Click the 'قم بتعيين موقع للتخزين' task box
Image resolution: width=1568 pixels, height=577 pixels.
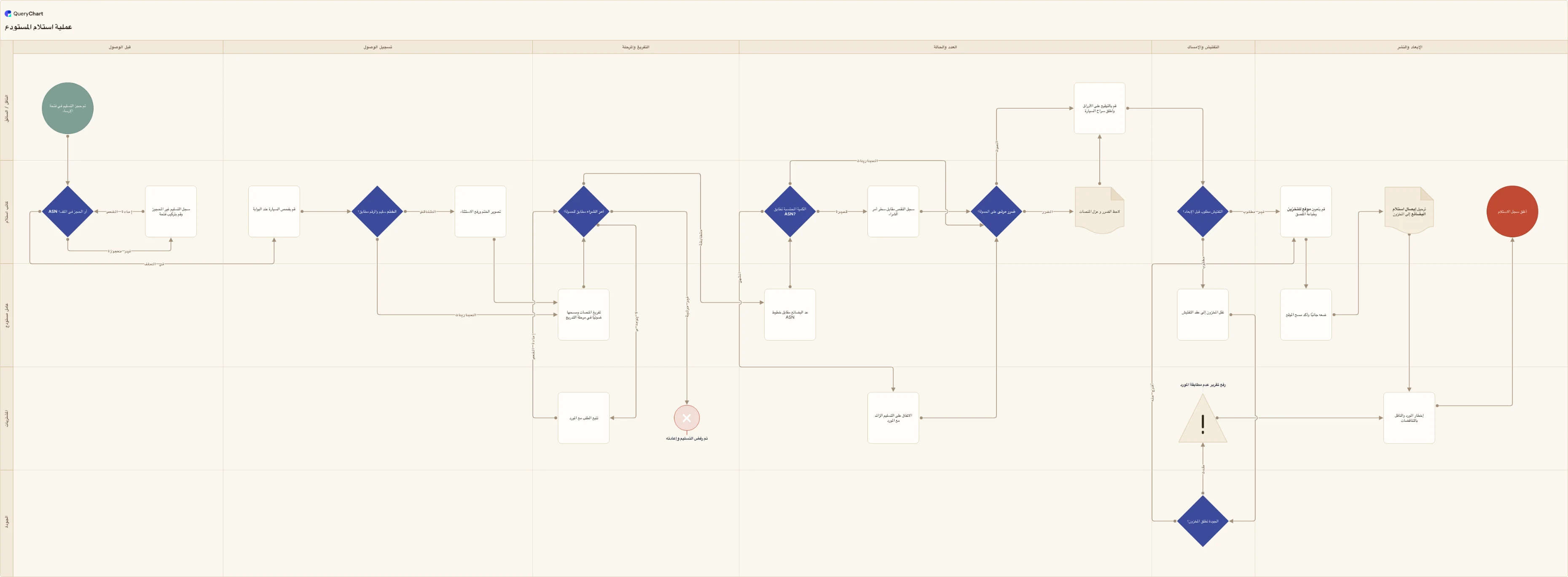(1306, 211)
